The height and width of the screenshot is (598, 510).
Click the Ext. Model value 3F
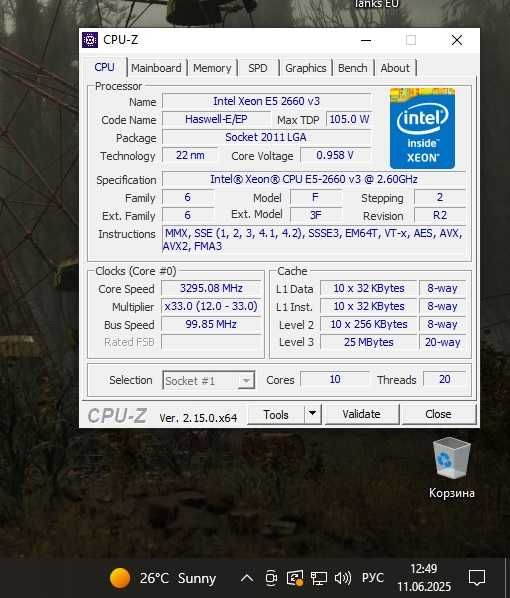pyautogui.click(x=316, y=215)
